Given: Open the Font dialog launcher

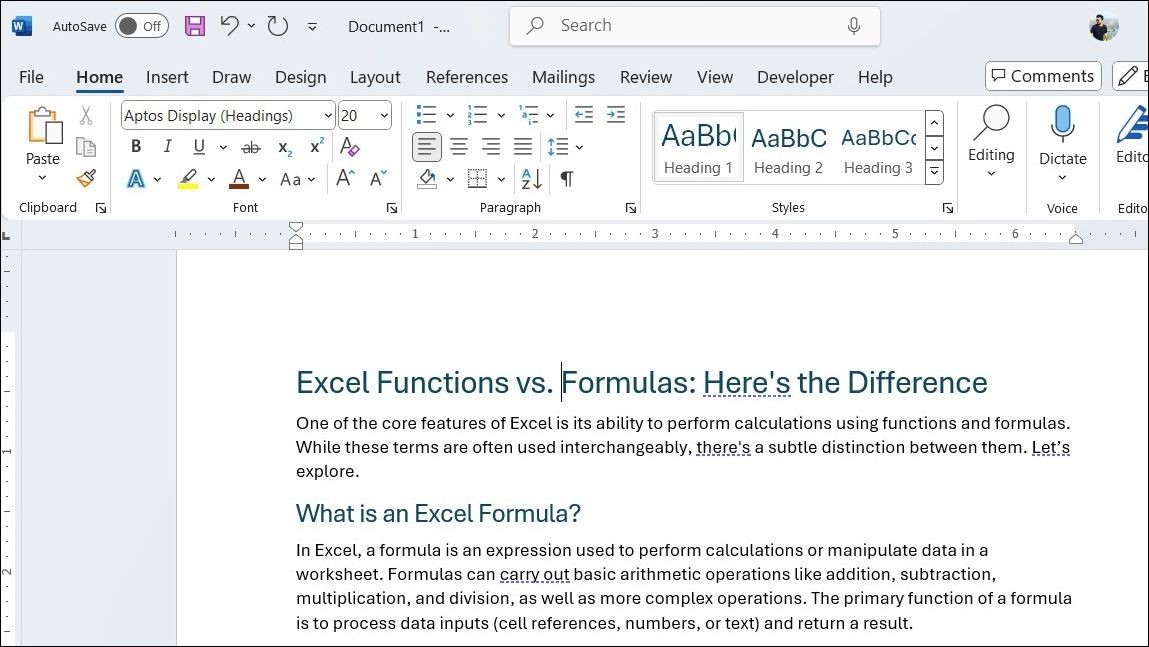Looking at the screenshot, I should (392, 208).
